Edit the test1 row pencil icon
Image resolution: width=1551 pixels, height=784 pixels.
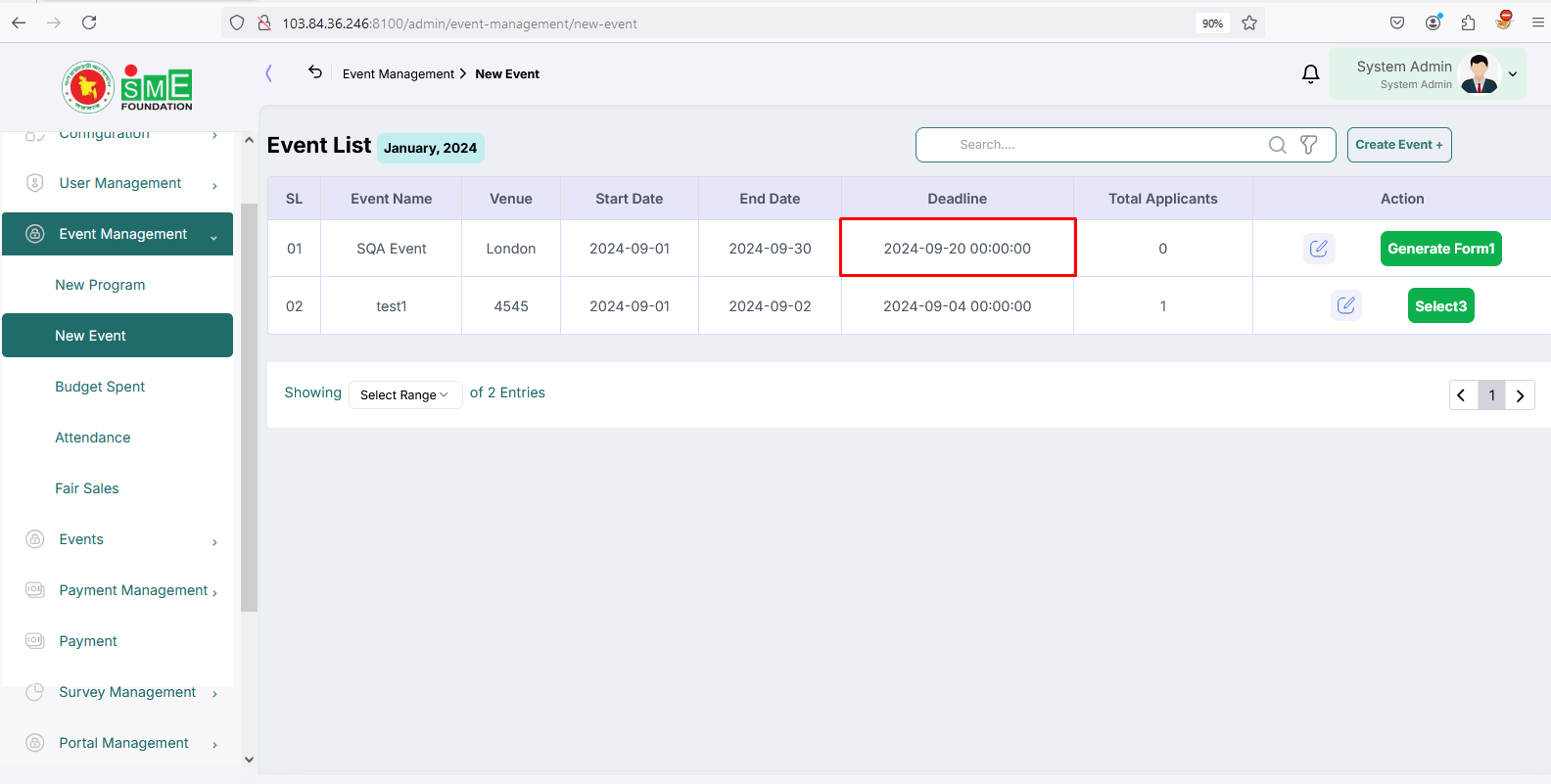pos(1346,305)
